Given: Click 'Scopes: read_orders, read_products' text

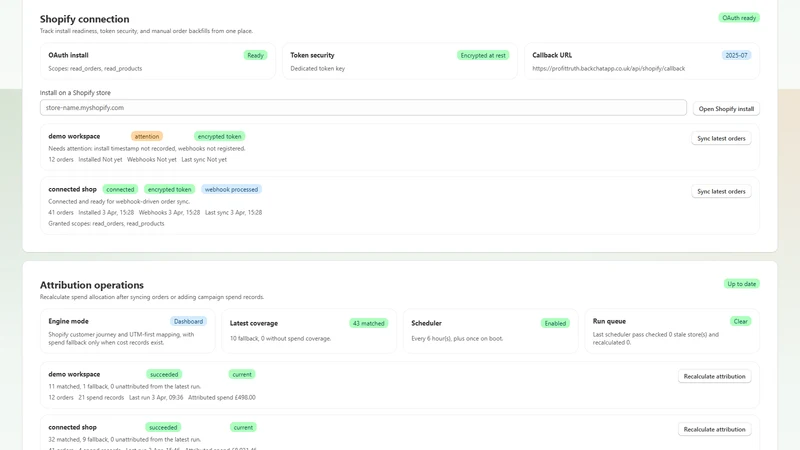Looking at the screenshot, I should (95, 68).
